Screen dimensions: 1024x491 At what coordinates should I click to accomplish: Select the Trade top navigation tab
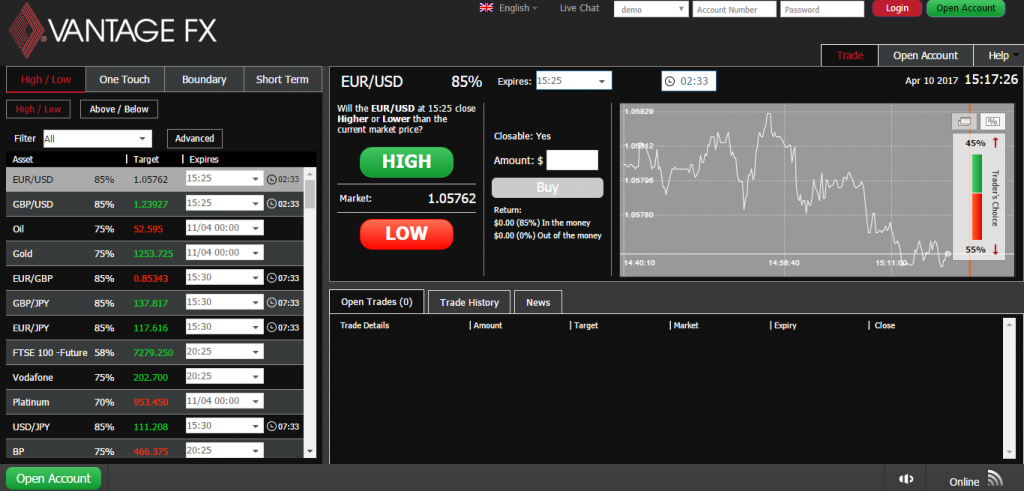(x=850, y=55)
